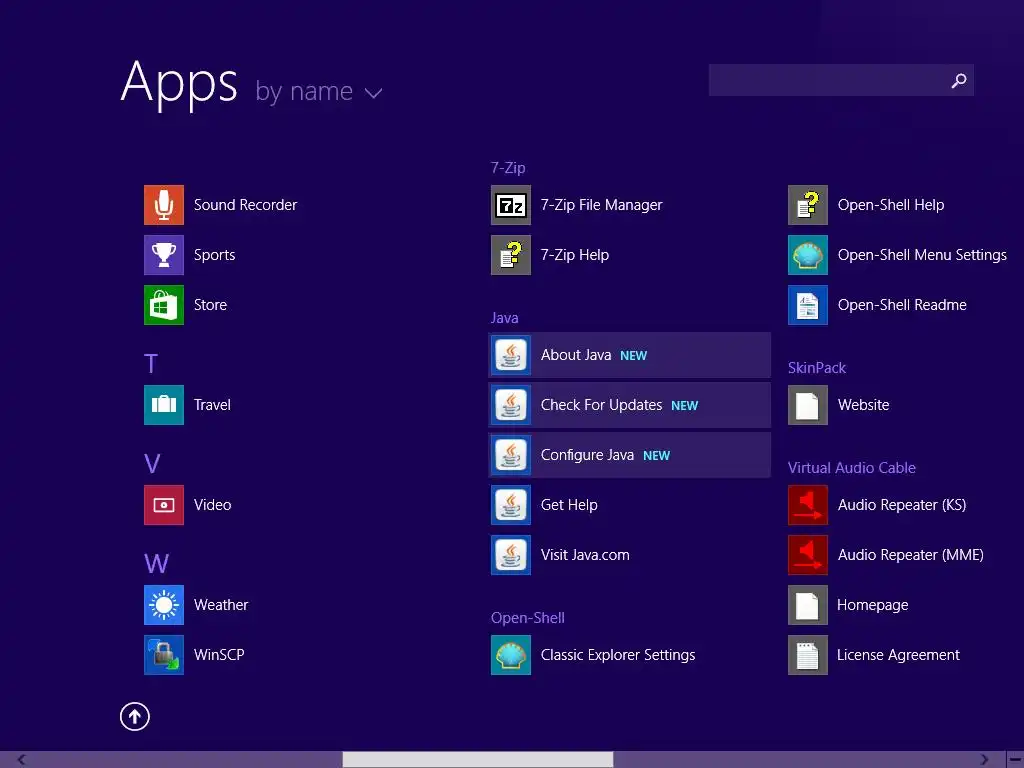1024x768 pixels.
Task: Click the 'Classic Explorer Settings' label
Action: [x=618, y=655]
